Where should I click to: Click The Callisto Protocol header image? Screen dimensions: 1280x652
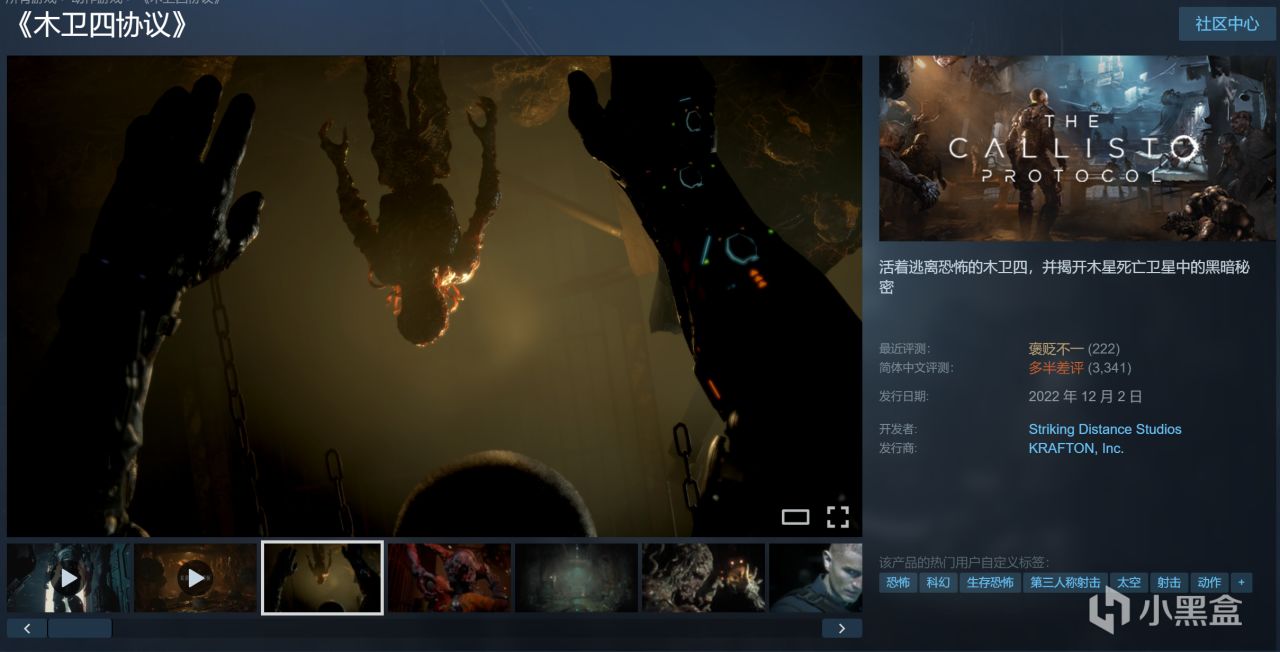pyautogui.click(x=1078, y=148)
